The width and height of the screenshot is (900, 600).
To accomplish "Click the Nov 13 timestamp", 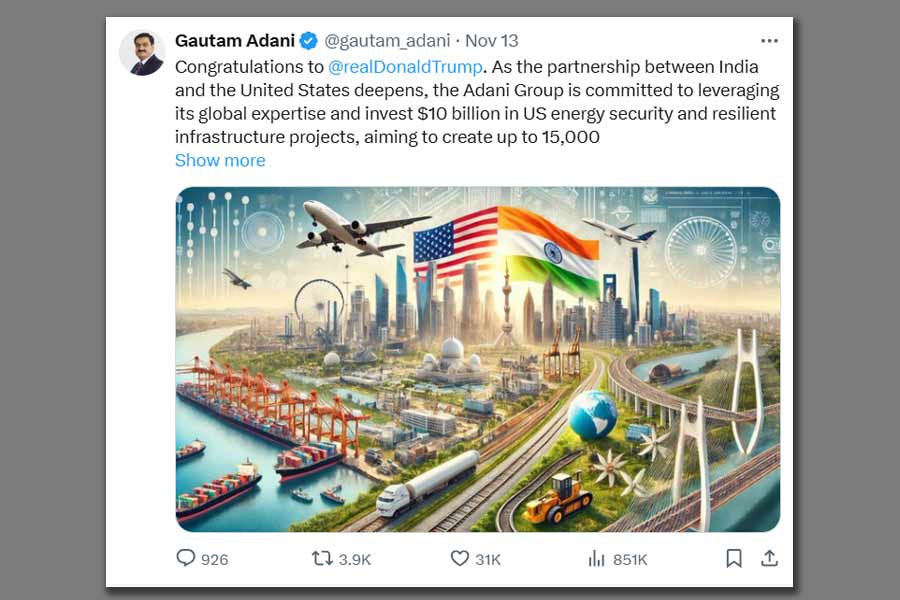I will pyautogui.click(x=494, y=41).
